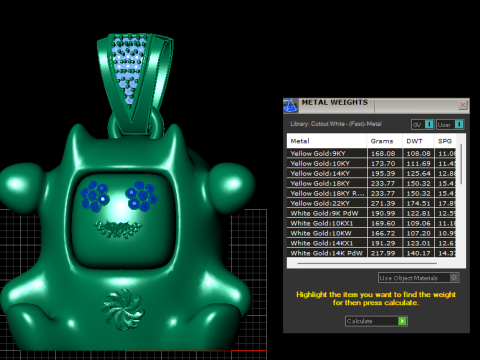The height and width of the screenshot is (360, 480).
Task: Select the White Gold:14K PdW row
Action: coord(371,253)
